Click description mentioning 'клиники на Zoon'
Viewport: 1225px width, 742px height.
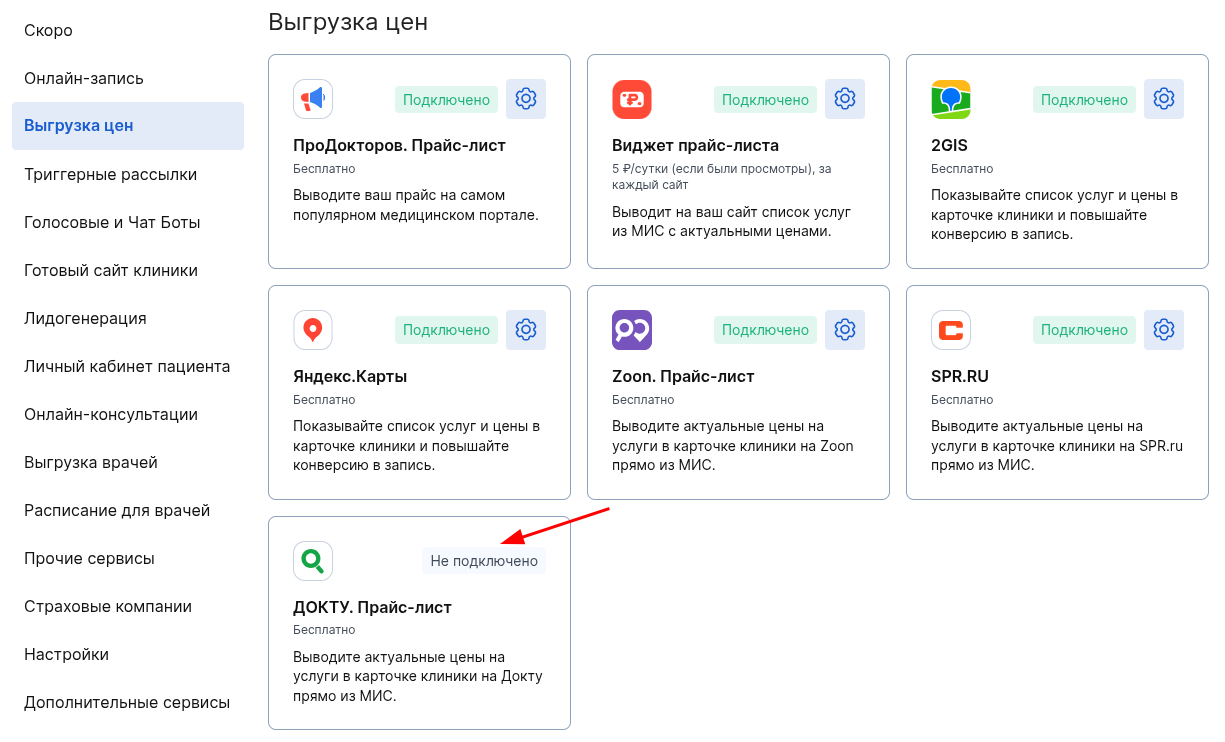coord(733,446)
